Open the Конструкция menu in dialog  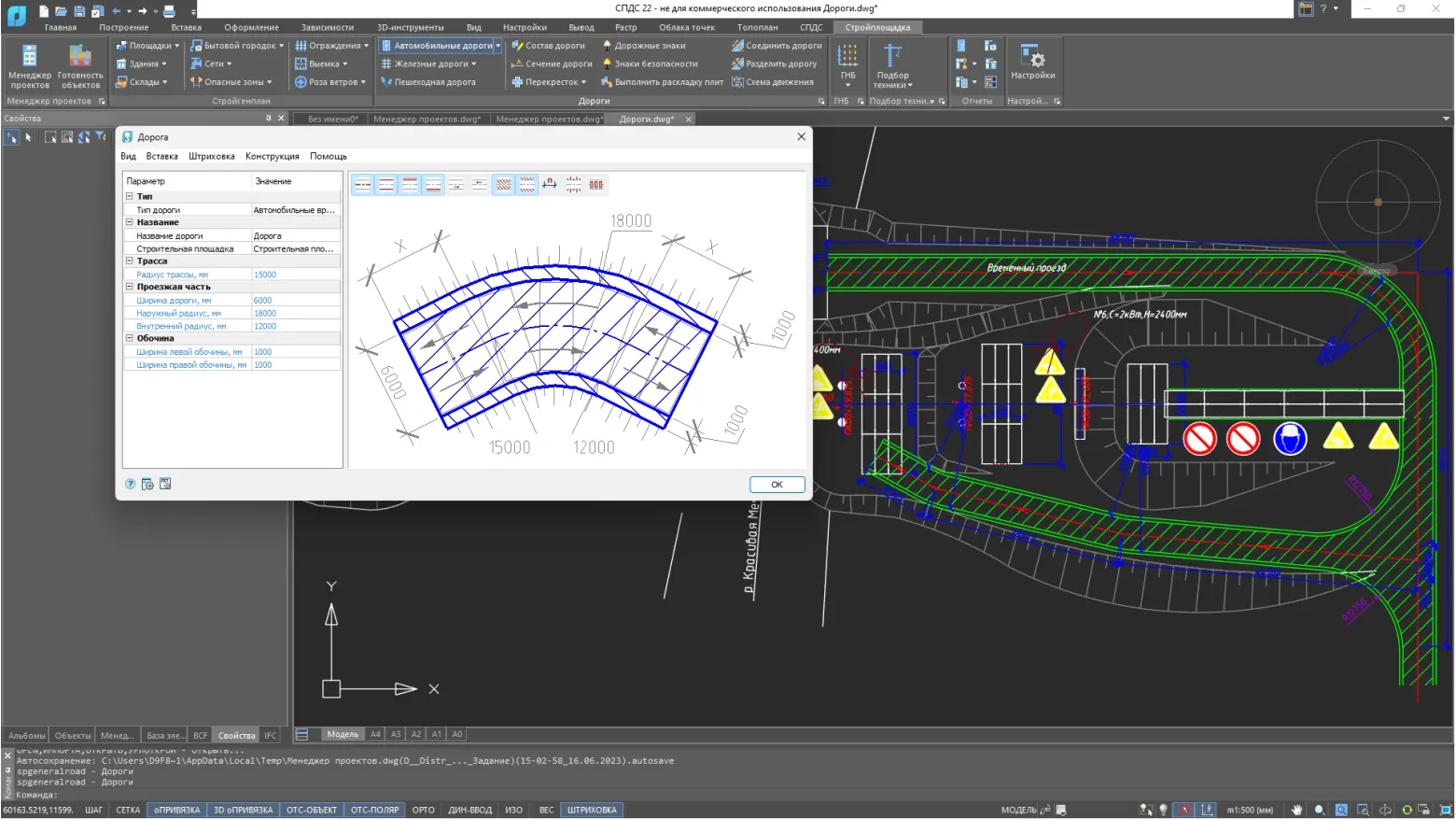(x=272, y=156)
